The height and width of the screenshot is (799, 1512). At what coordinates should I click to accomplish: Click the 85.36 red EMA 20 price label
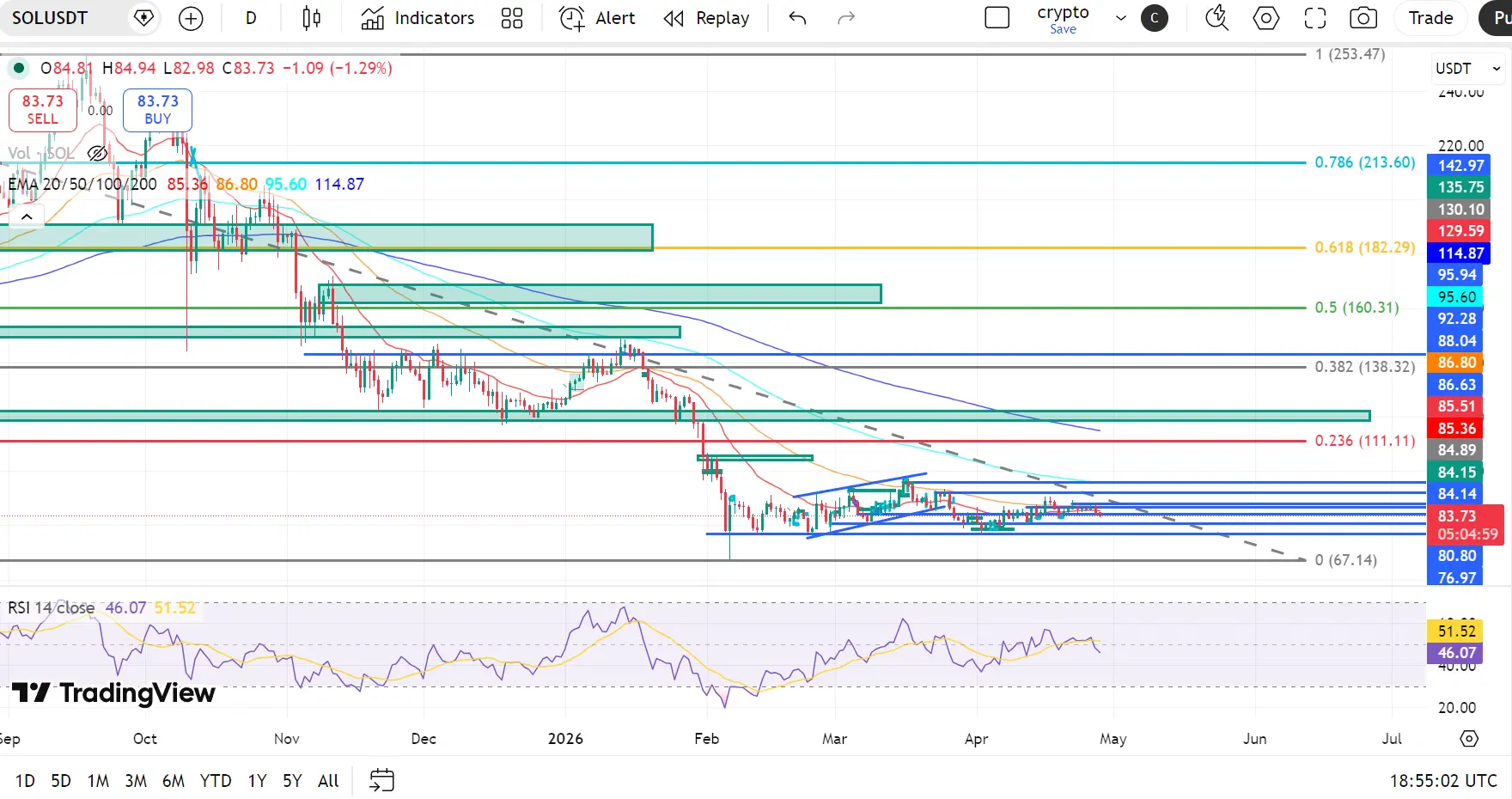[1457, 429]
